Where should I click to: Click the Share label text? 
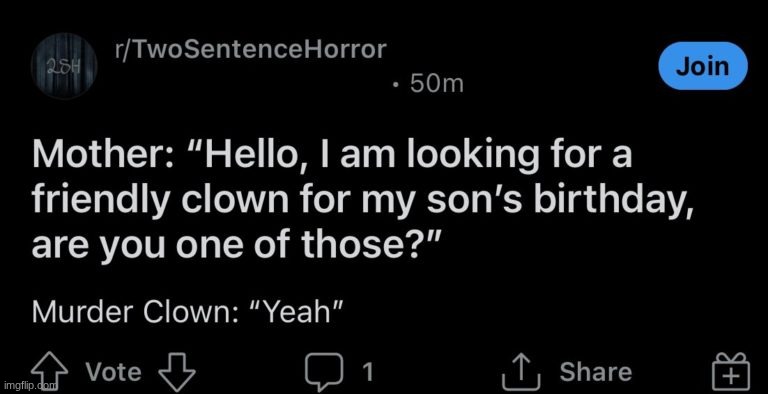pos(596,372)
